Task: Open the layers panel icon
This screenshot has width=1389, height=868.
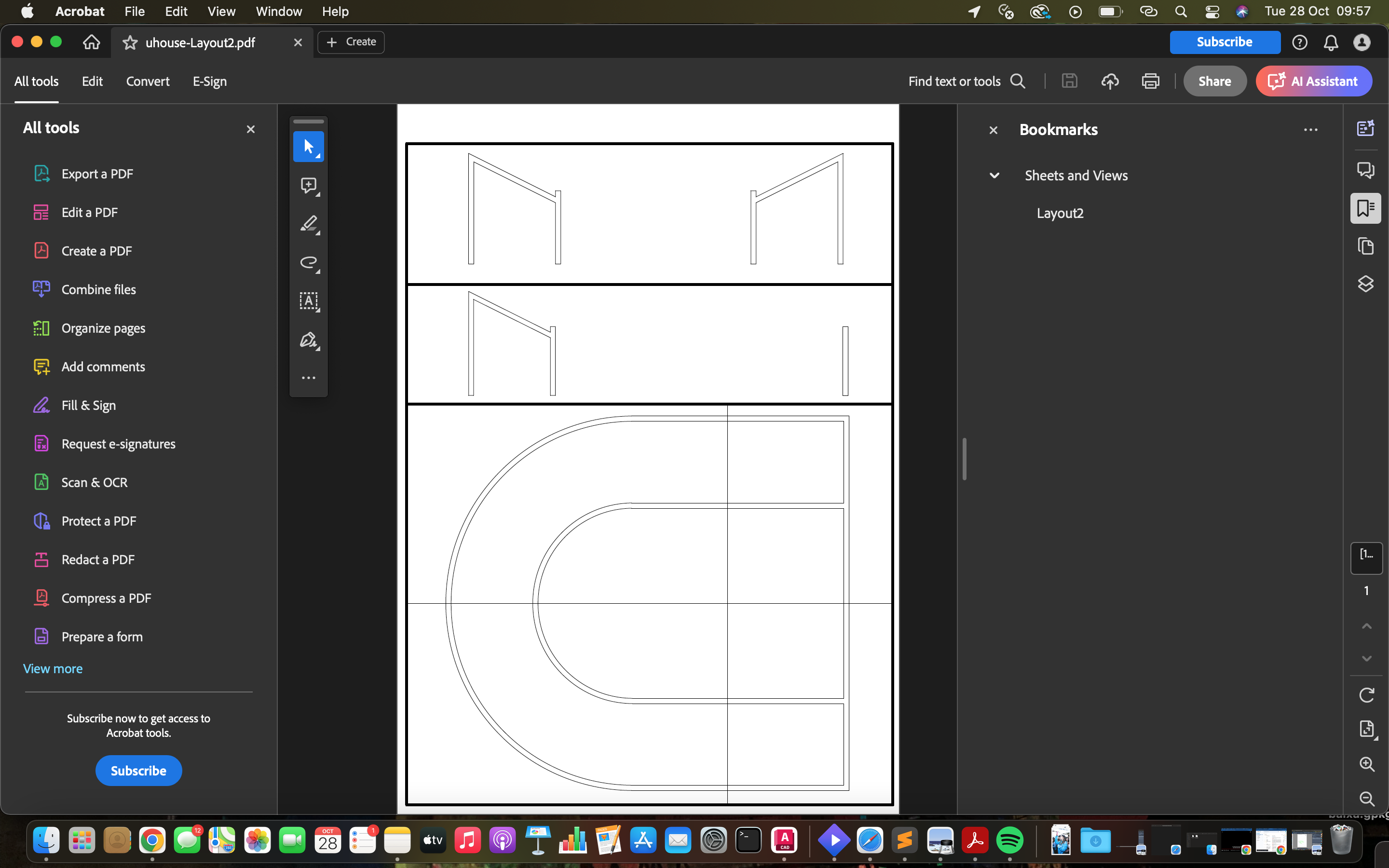Action: (x=1365, y=284)
